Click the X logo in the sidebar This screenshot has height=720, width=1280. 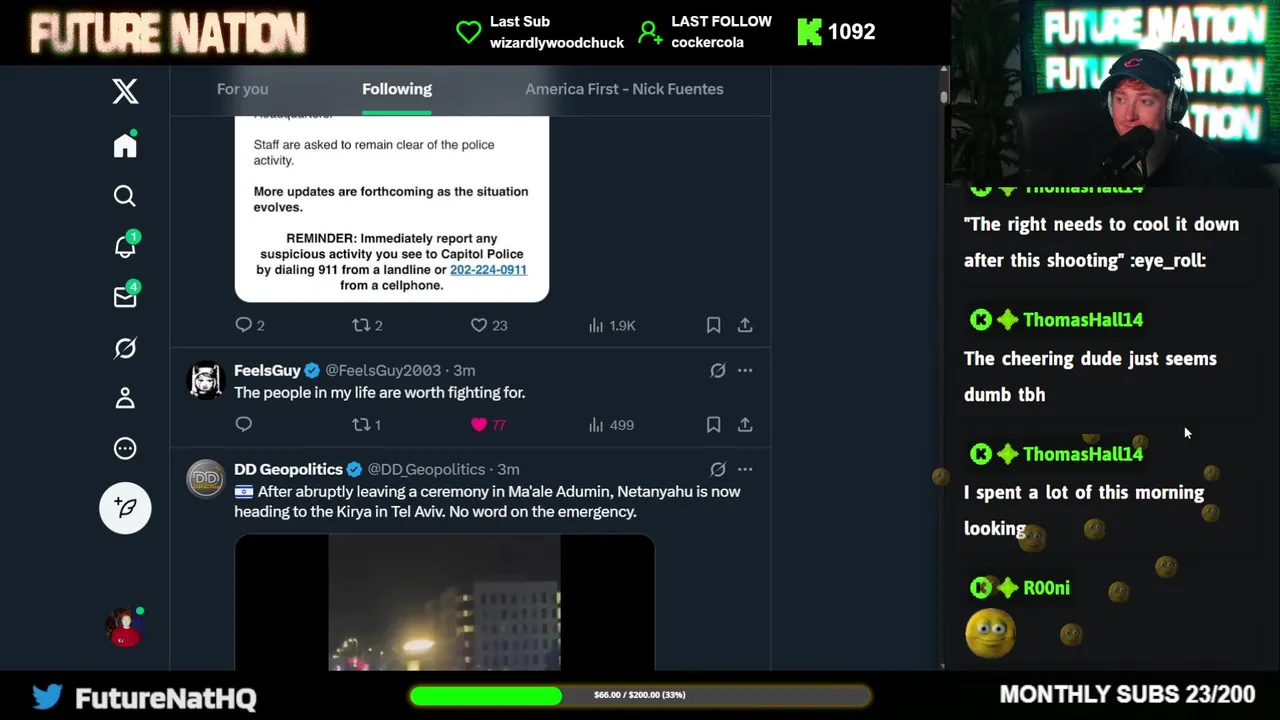125,92
